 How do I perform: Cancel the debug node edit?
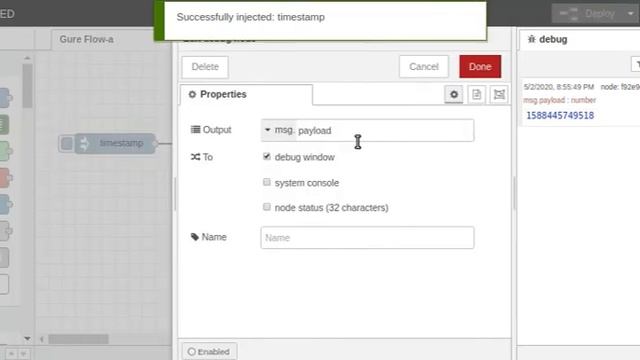pyautogui.click(x=424, y=67)
